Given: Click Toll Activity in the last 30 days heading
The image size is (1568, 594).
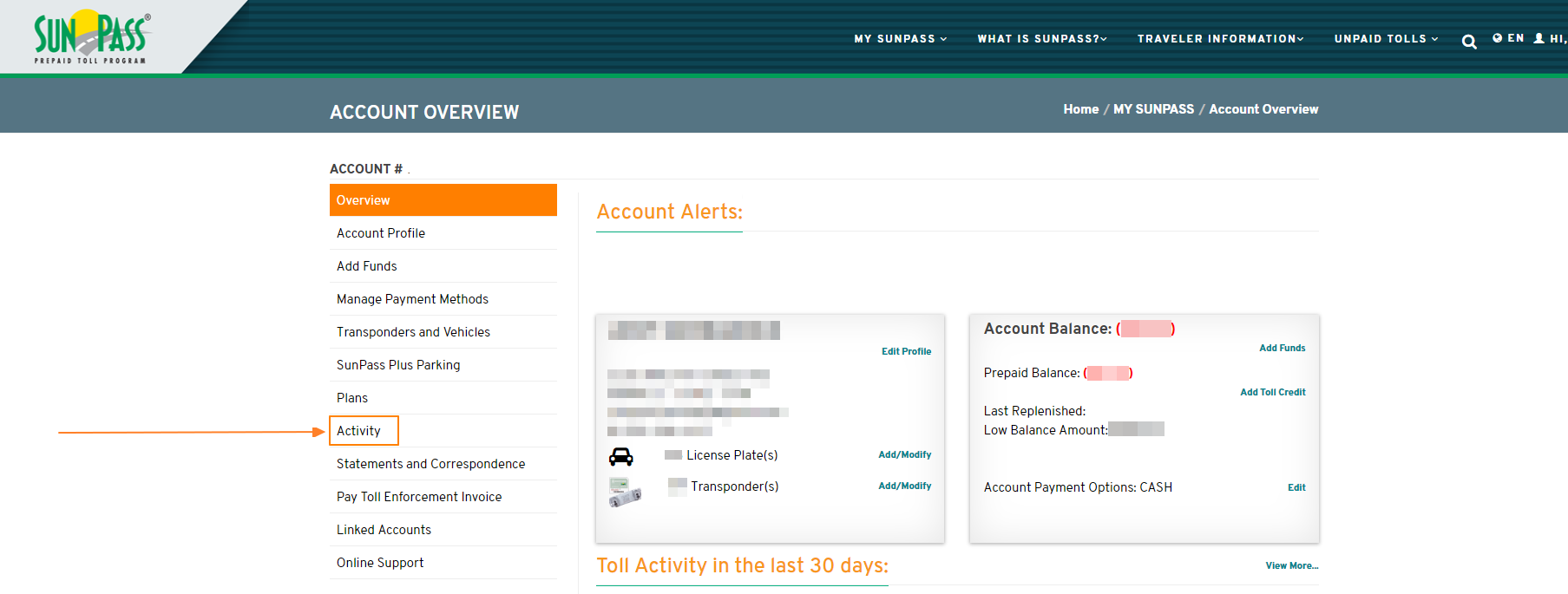Looking at the screenshot, I should [x=742, y=565].
